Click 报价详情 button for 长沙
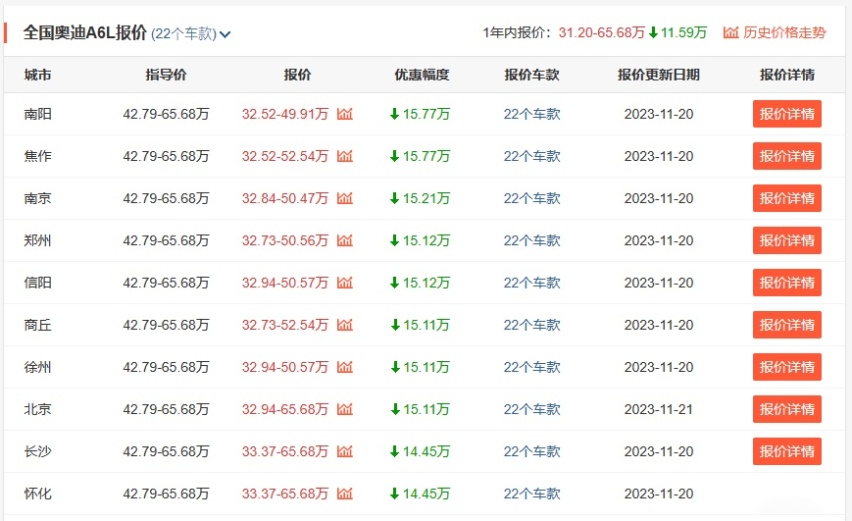The image size is (852, 521). click(787, 451)
